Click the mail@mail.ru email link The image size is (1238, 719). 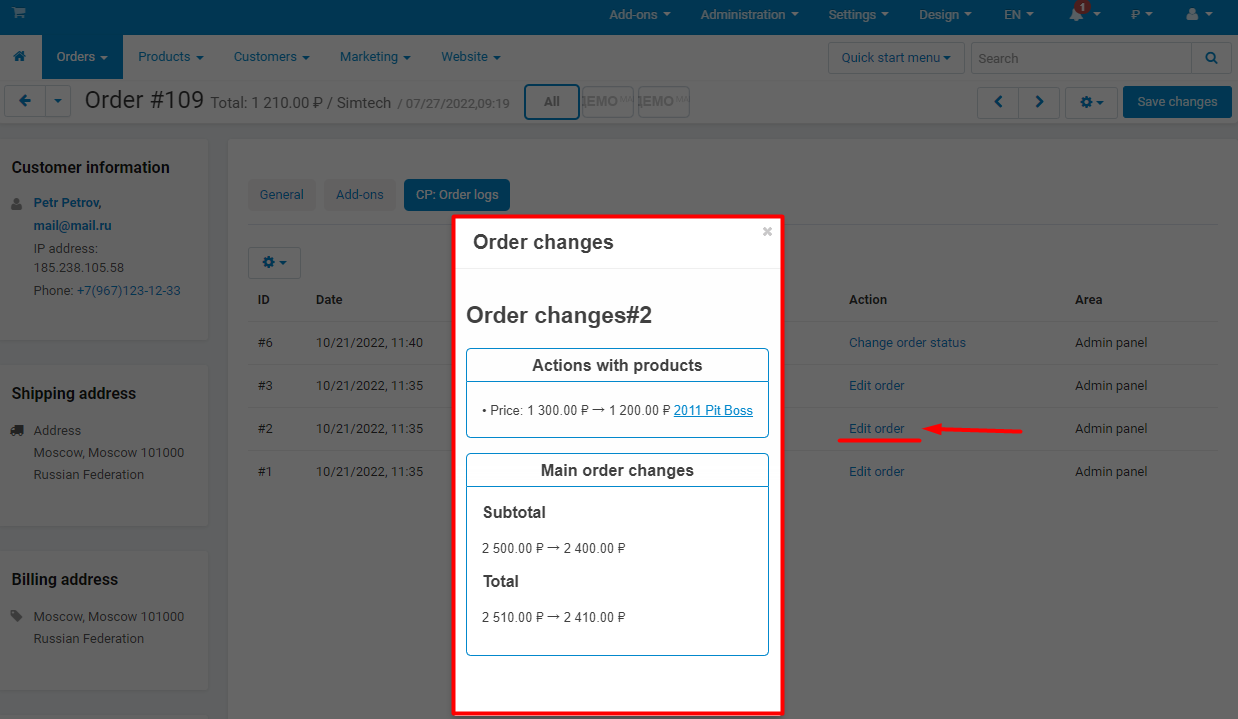72,226
